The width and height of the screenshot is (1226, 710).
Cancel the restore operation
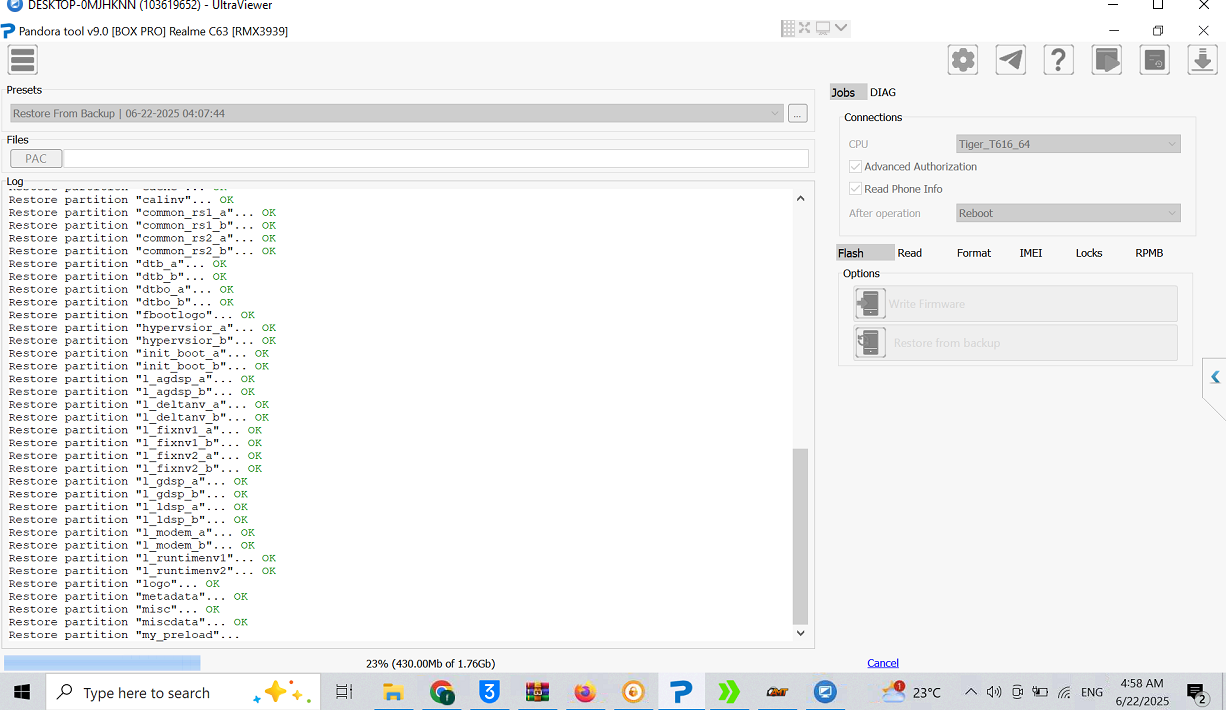click(883, 663)
